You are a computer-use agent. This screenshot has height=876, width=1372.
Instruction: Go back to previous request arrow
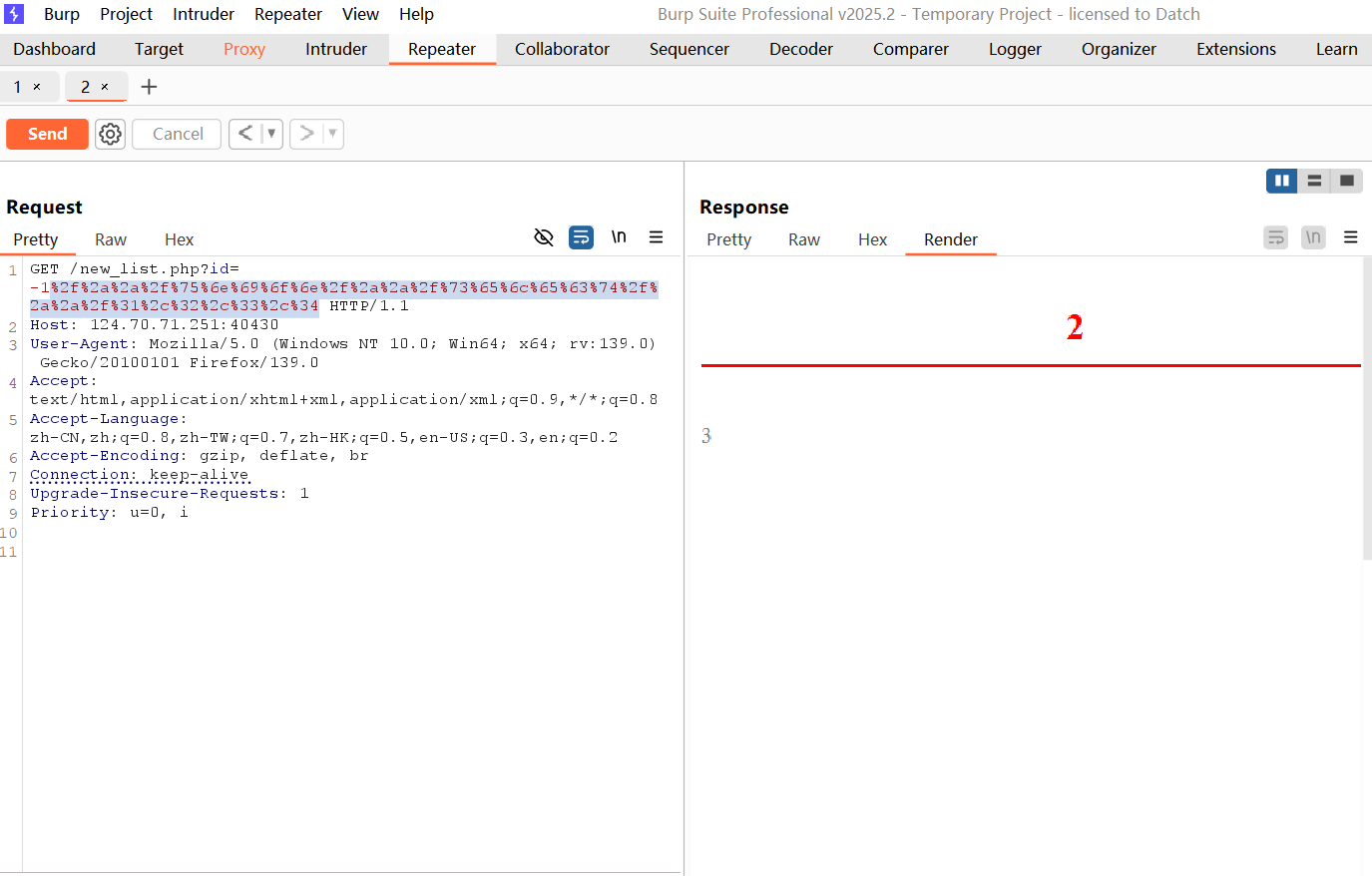click(x=245, y=134)
